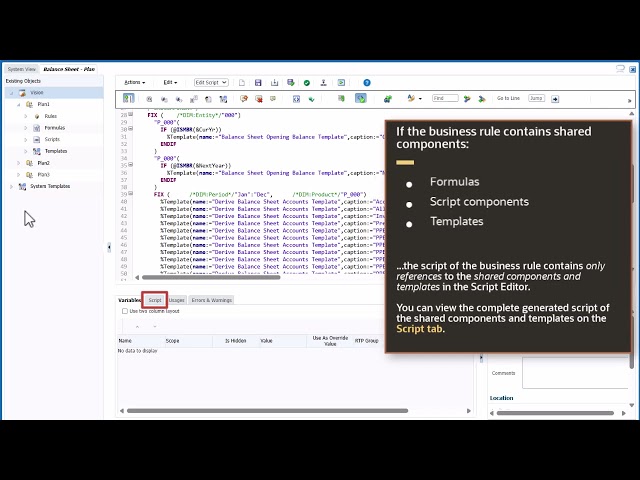Click the speech-bubble icon in the script toolbar
Viewport: 640px width, 480px height.
[273, 98]
